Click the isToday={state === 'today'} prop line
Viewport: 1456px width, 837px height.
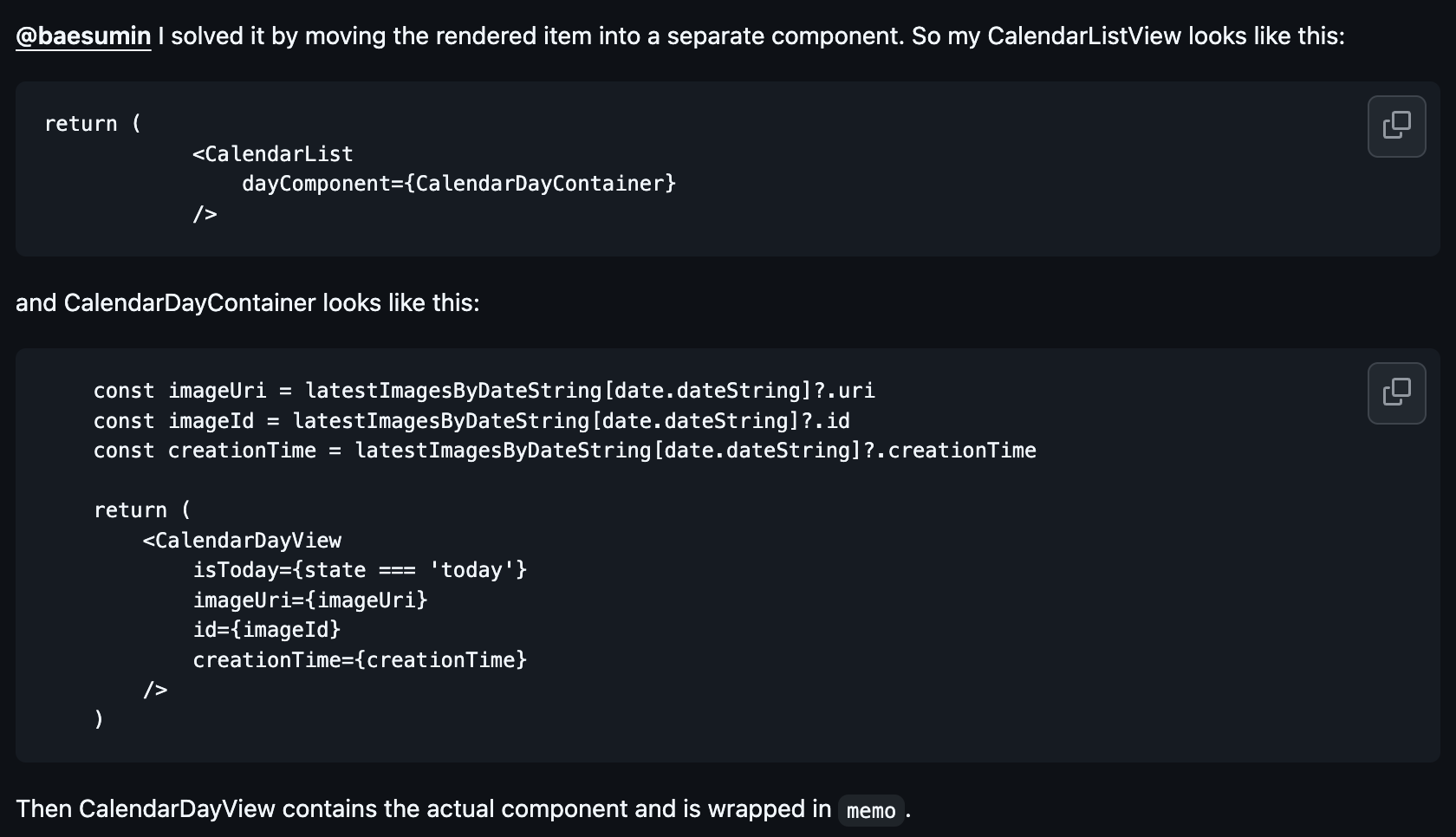360,570
